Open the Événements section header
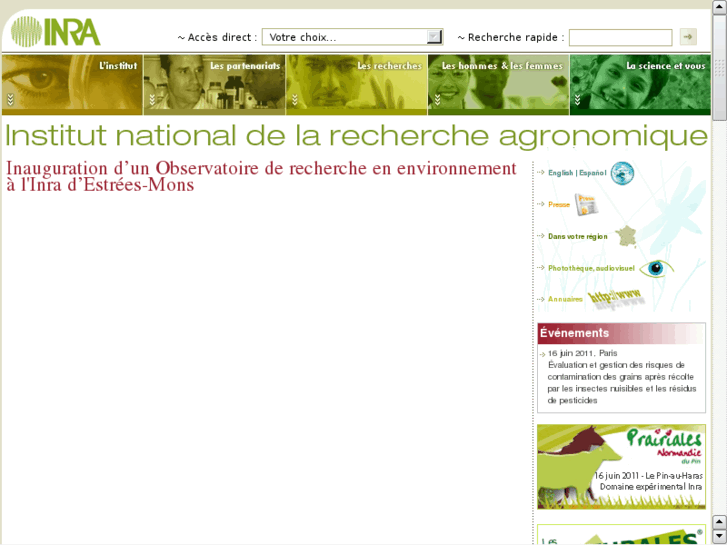Screen dimensions: 727x545 click(x=621, y=333)
